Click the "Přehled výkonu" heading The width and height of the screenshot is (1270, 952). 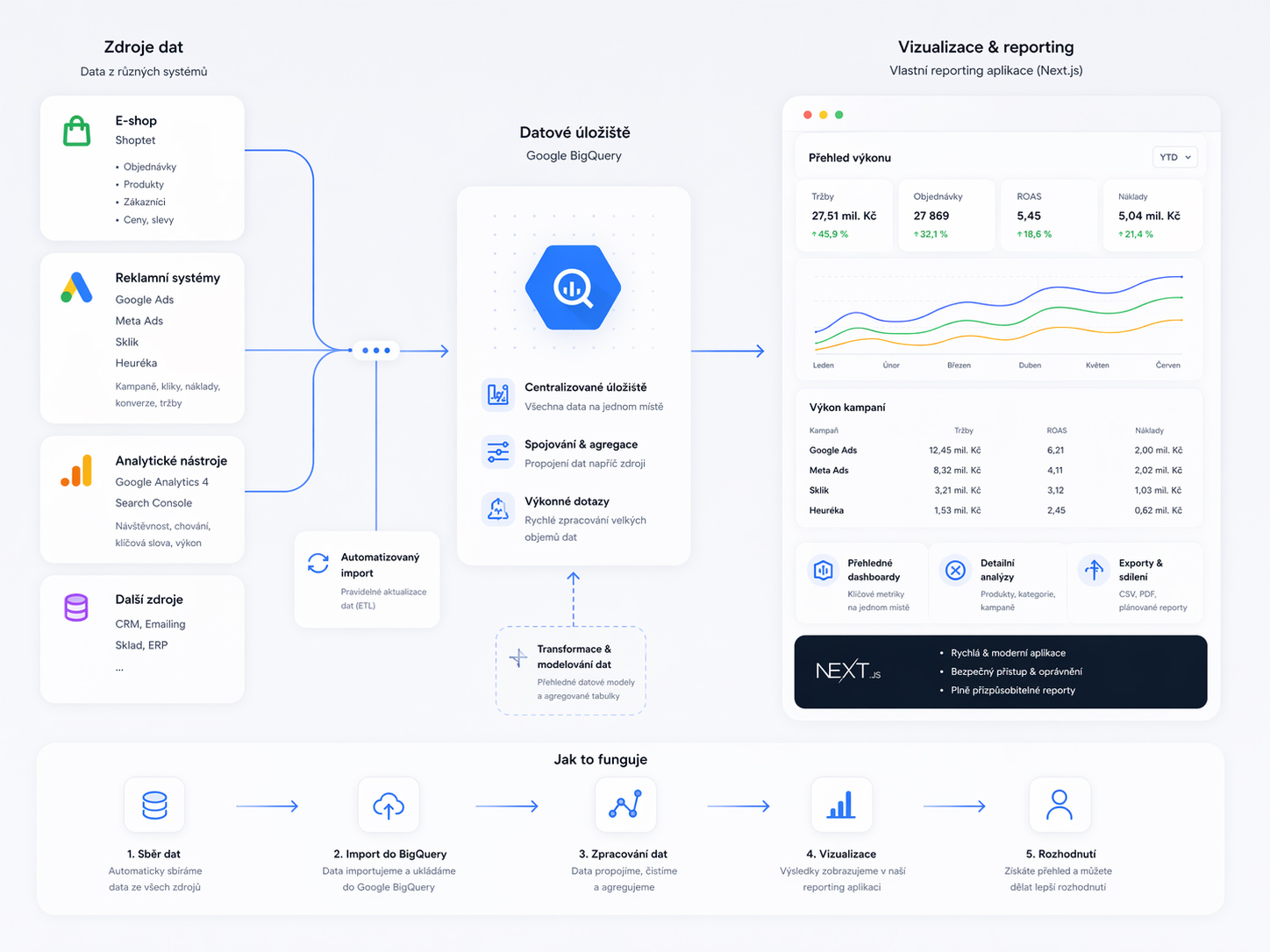click(850, 158)
